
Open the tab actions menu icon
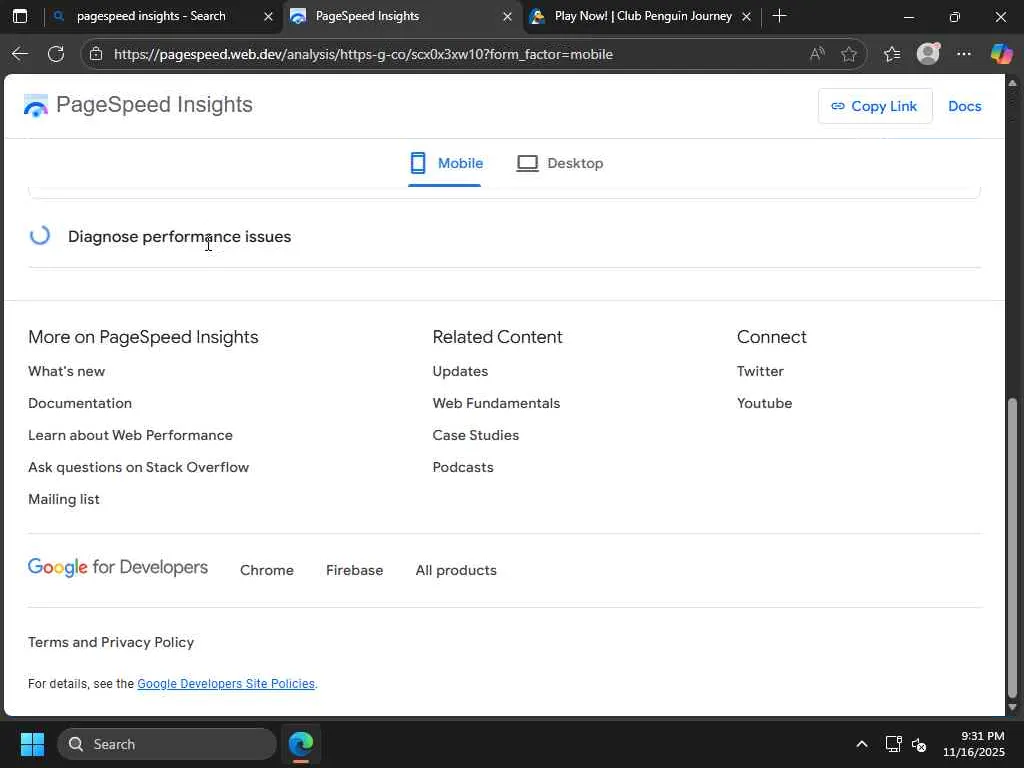[20, 16]
